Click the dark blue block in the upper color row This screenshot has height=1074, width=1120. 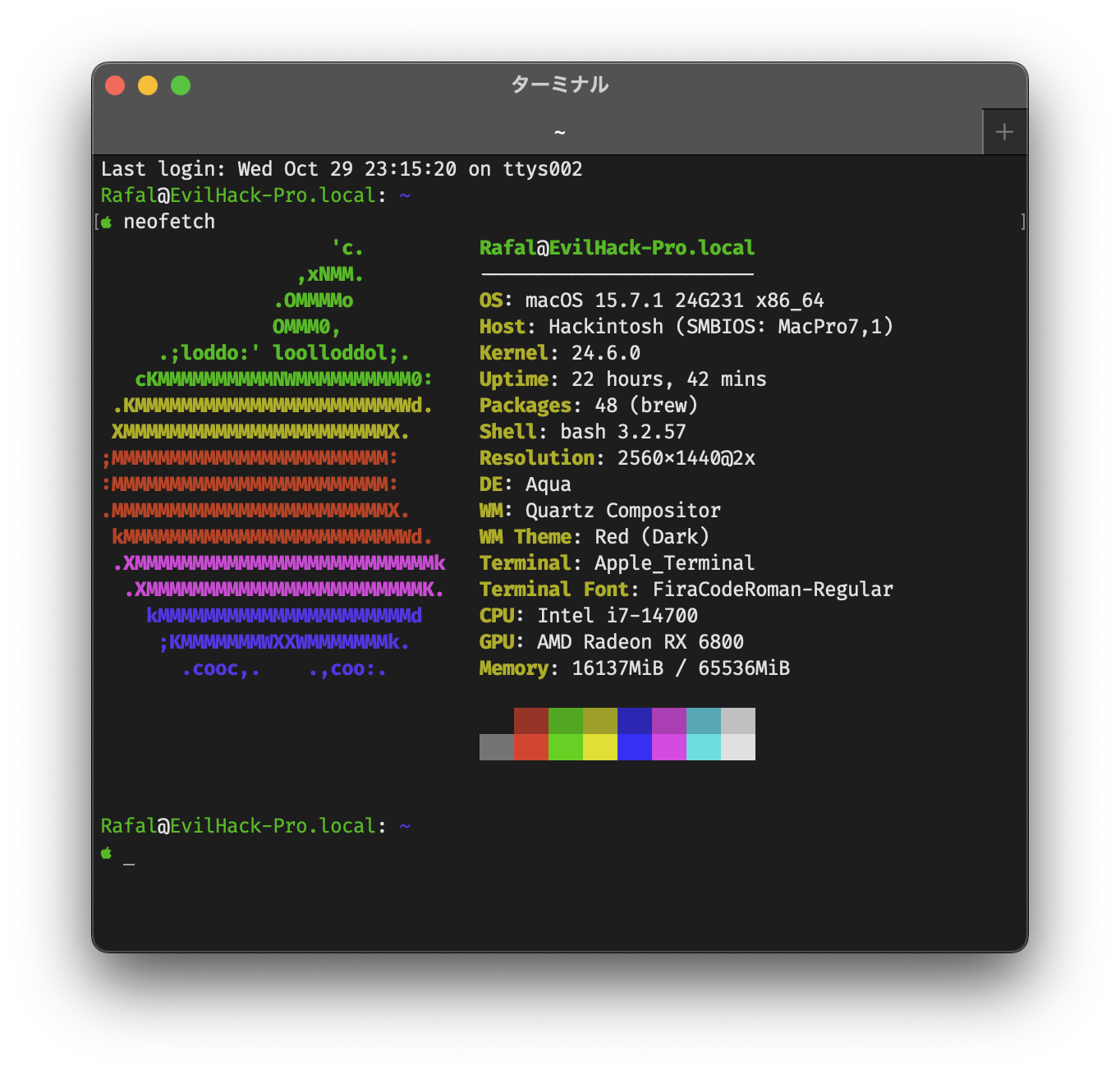click(x=635, y=721)
